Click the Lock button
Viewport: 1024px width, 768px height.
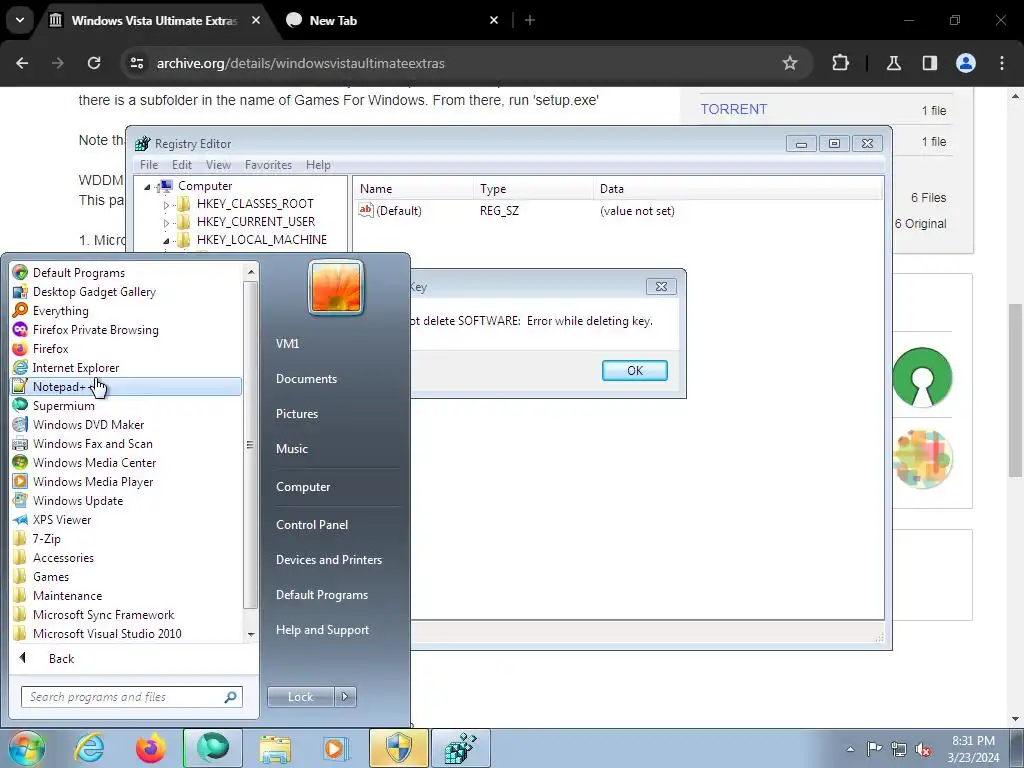coord(300,697)
